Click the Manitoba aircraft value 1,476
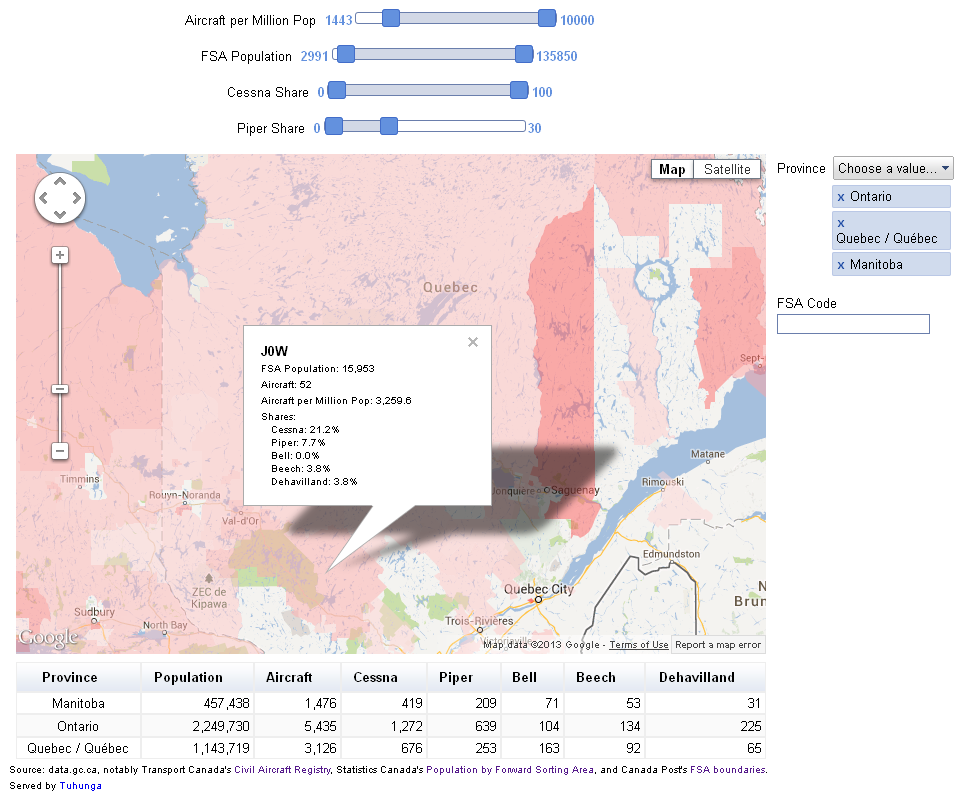The image size is (969, 801). [x=320, y=703]
